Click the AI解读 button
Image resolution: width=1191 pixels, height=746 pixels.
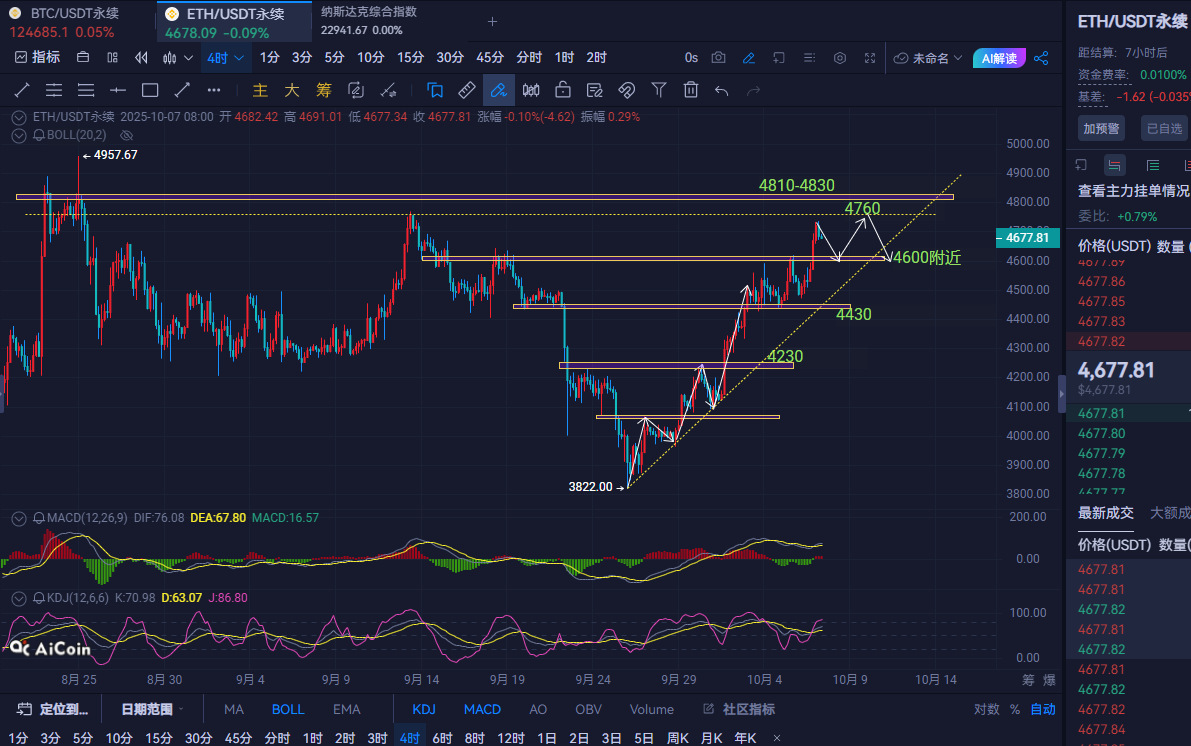(x=999, y=58)
